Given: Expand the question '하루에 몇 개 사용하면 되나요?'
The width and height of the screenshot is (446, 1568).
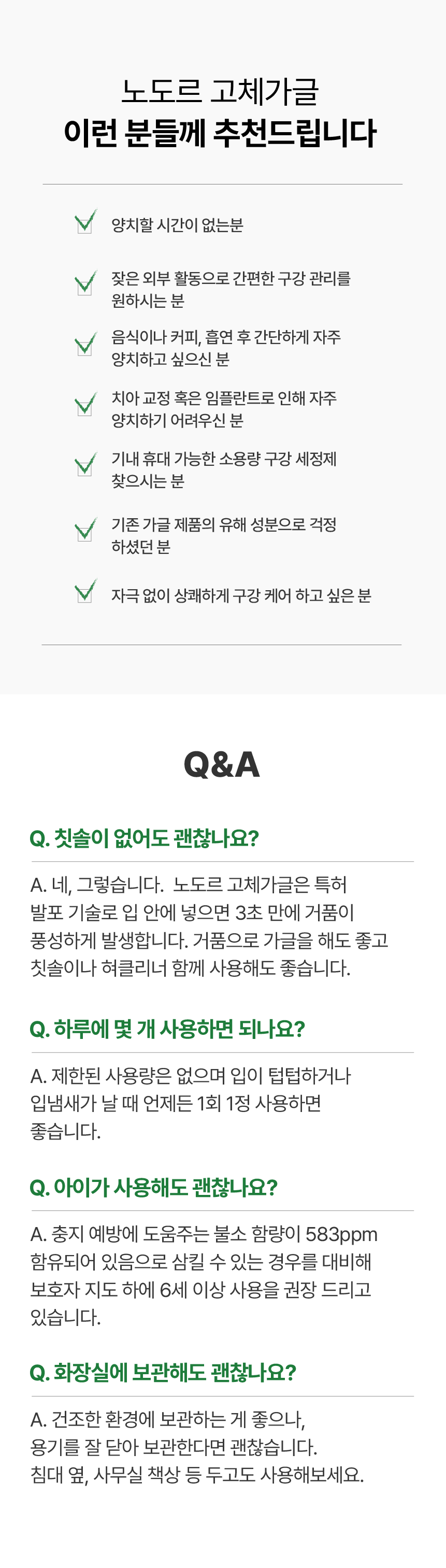Looking at the screenshot, I should [167, 1029].
